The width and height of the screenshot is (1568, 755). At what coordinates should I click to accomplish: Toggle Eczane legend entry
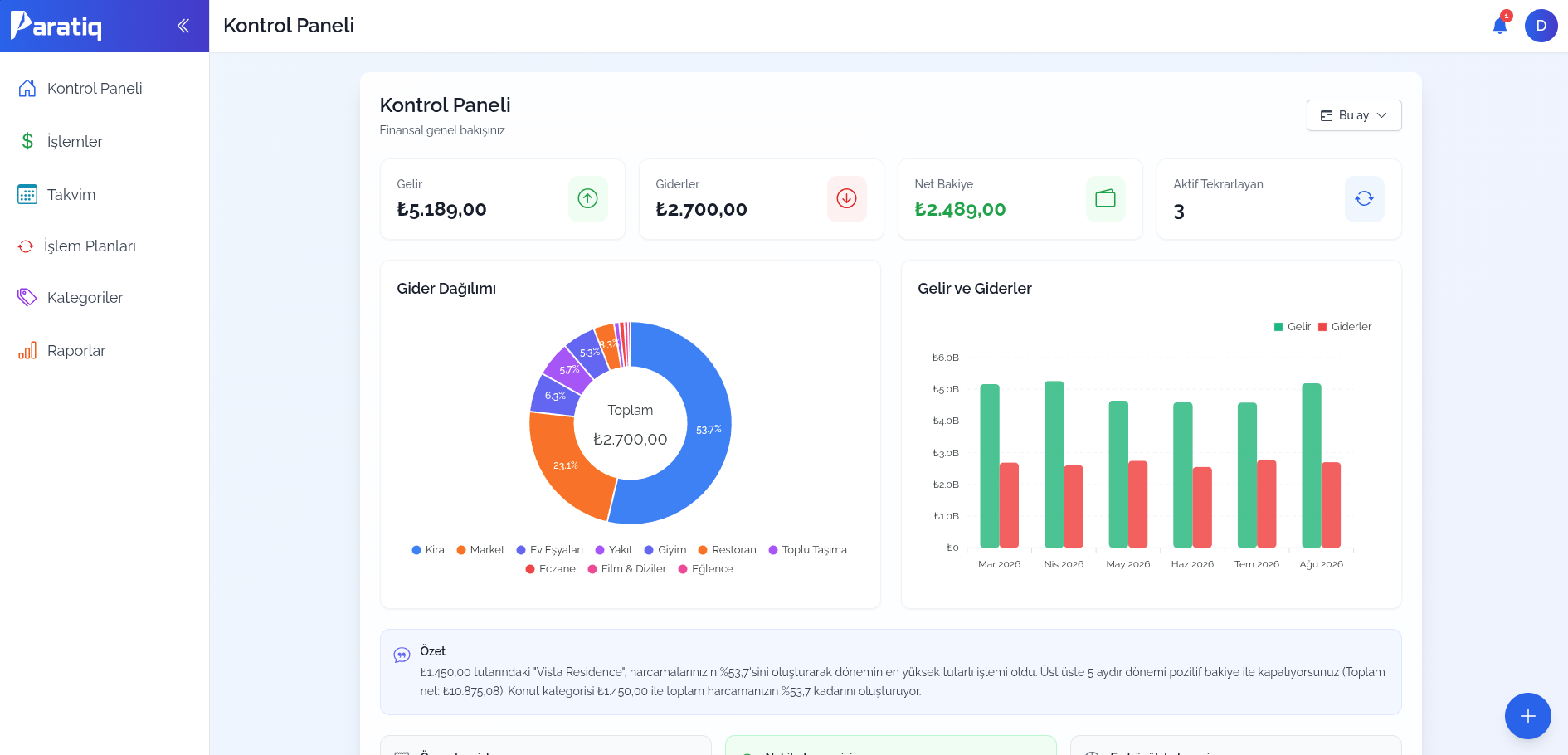(x=551, y=568)
